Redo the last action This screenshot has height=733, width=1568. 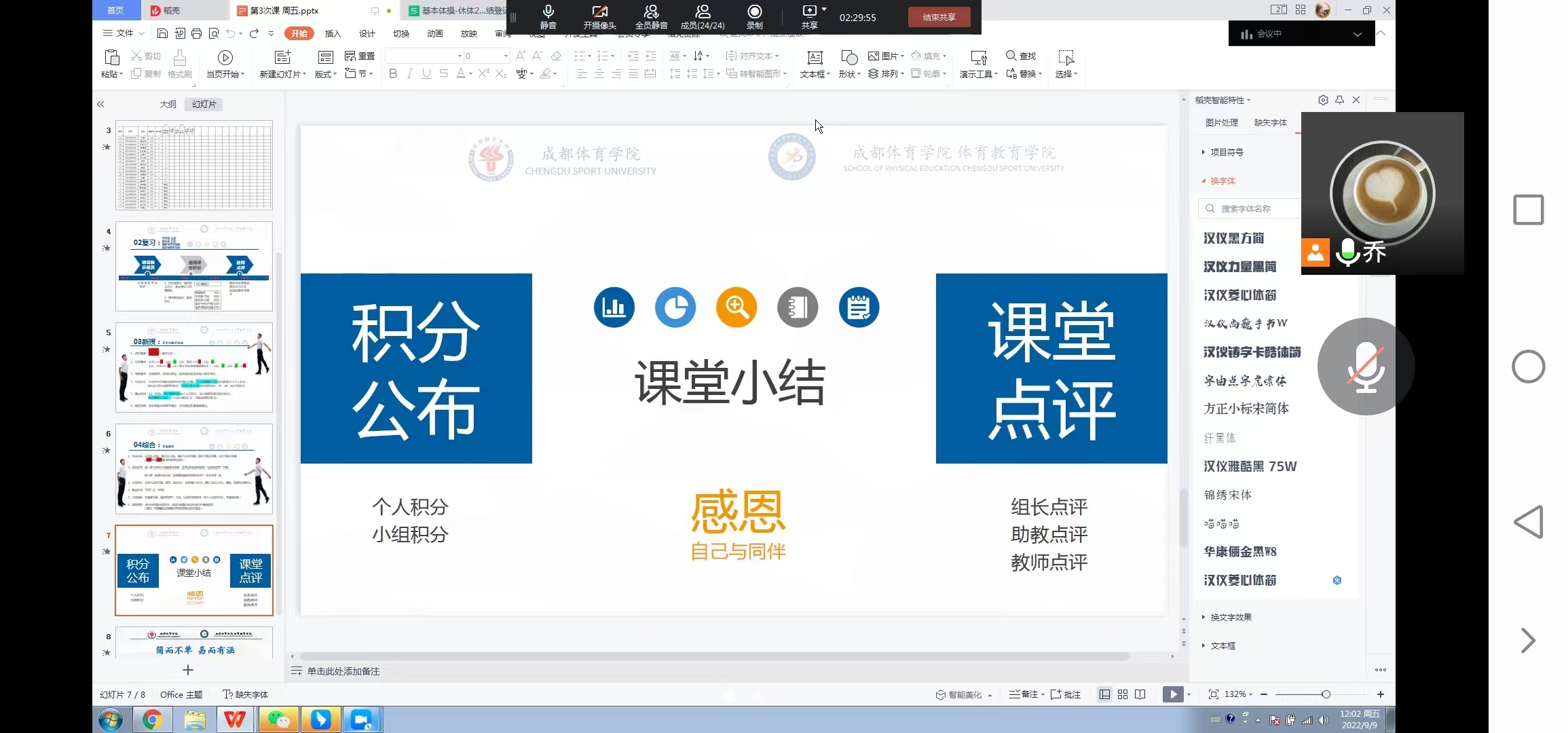tap(254, 33)
